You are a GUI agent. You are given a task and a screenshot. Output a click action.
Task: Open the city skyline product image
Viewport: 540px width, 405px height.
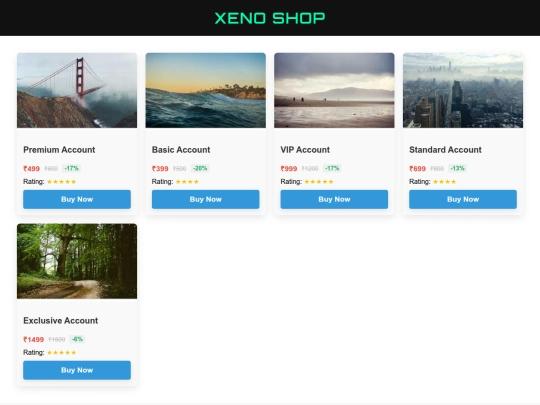pos(463,90)
